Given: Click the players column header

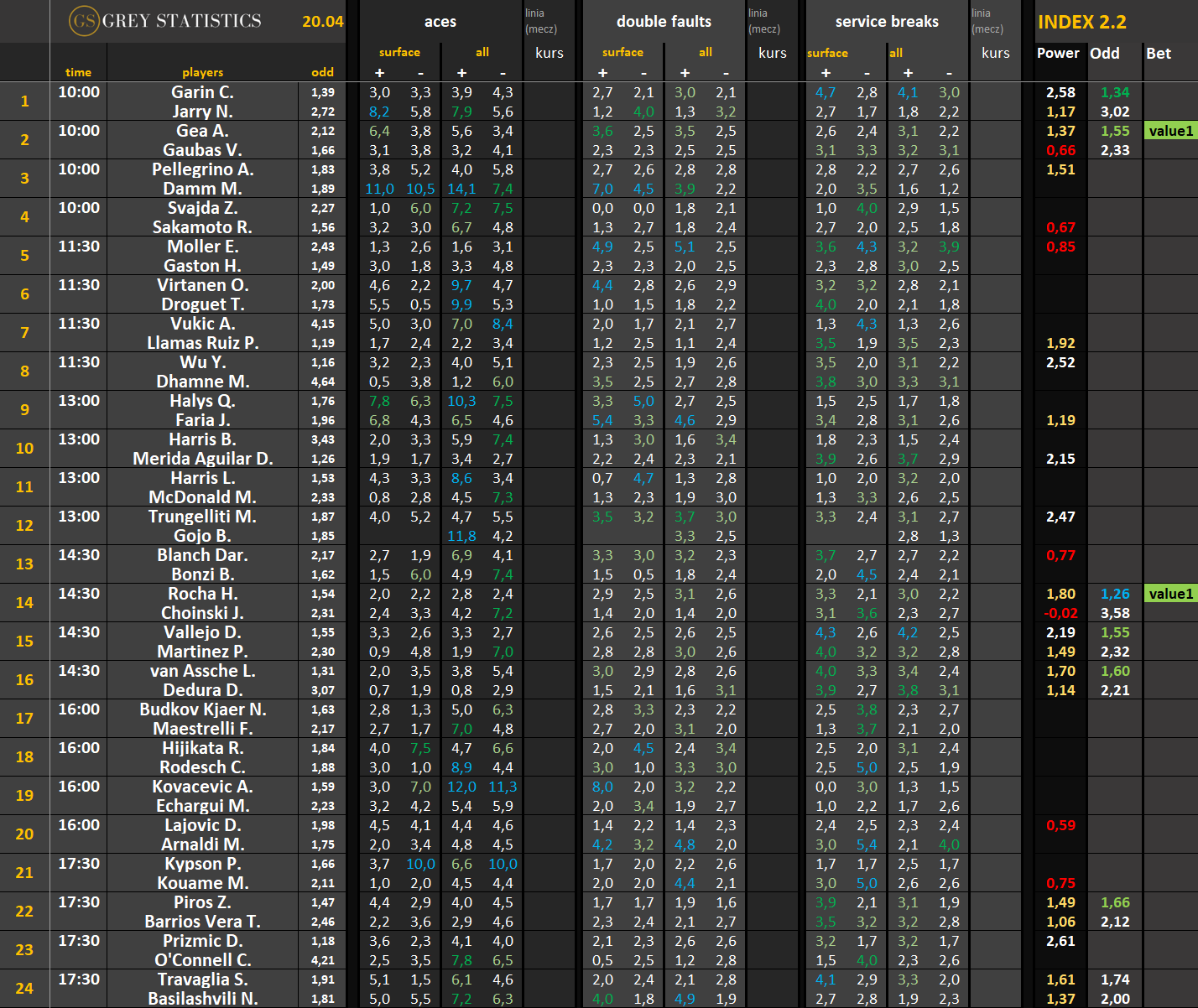Looking at the screenshot, I should tap(202, 72).
